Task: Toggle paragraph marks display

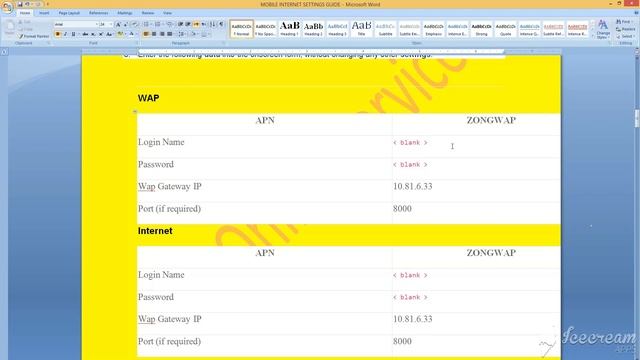Action: pos(221,24)
